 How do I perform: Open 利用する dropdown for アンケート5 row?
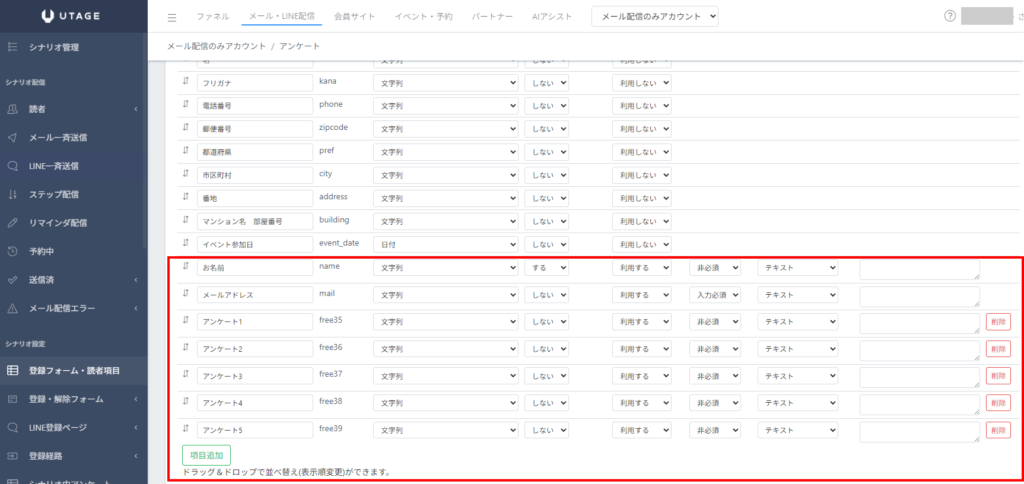[641, 430]
